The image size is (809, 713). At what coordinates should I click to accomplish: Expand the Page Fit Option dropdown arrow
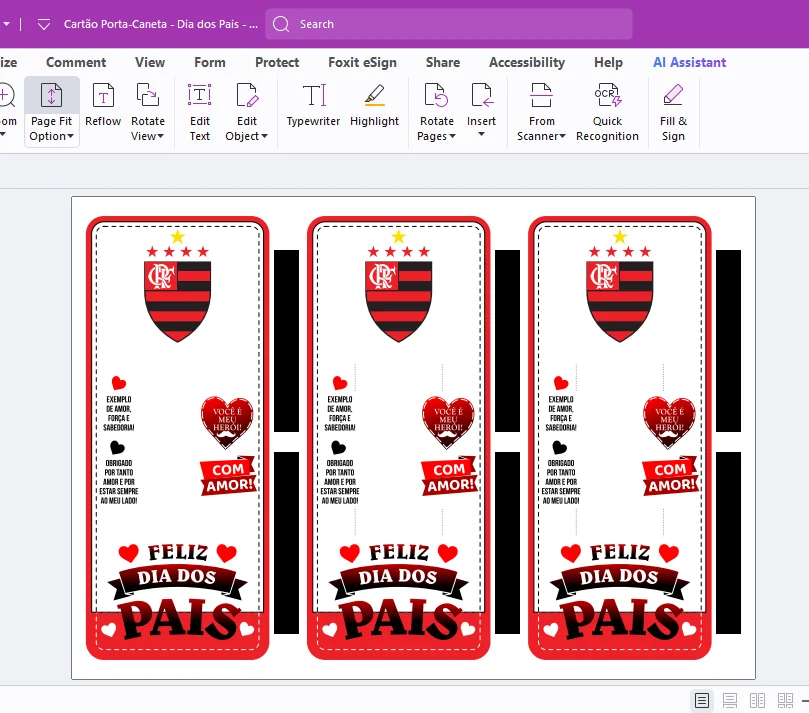pyautogui.click(x=71, y=136)
